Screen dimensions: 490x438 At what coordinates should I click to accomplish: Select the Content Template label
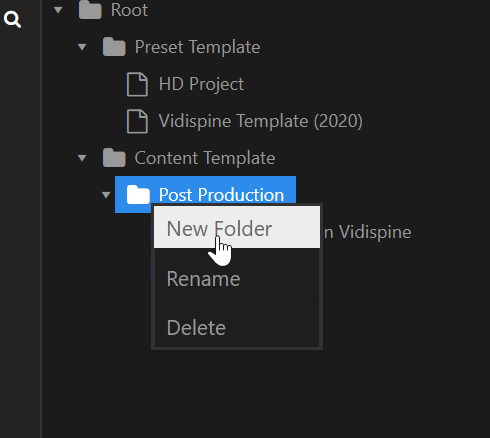[x=205, y=158]
